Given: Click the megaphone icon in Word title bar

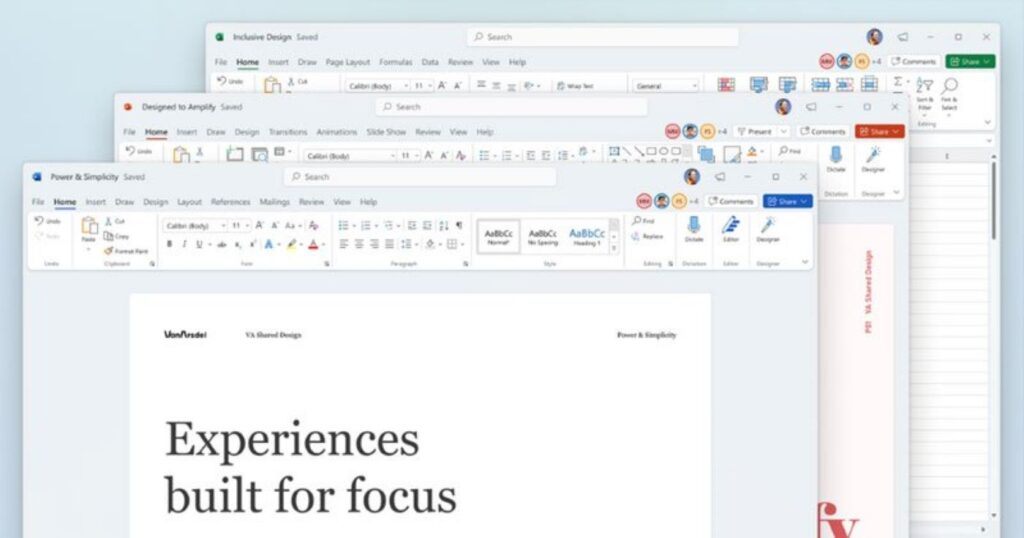Looking at the screenshot, I should click(x=720, y=177).
